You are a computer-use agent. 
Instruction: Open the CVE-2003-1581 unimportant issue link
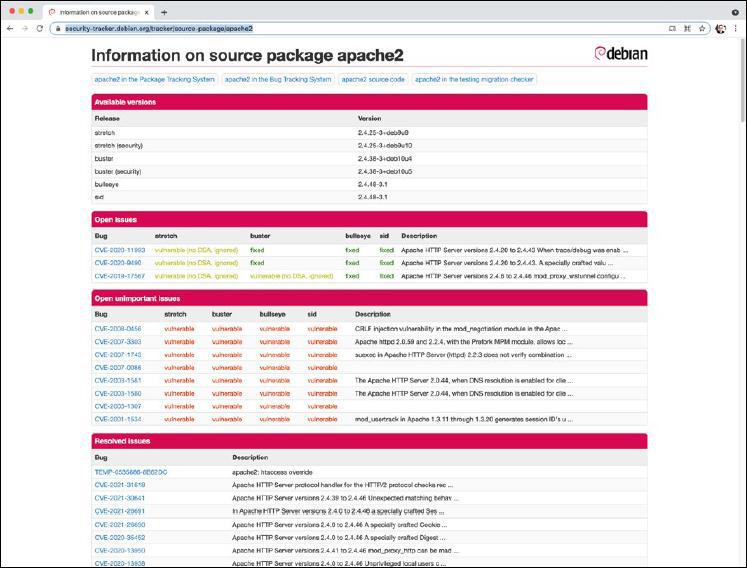[118, 381]
